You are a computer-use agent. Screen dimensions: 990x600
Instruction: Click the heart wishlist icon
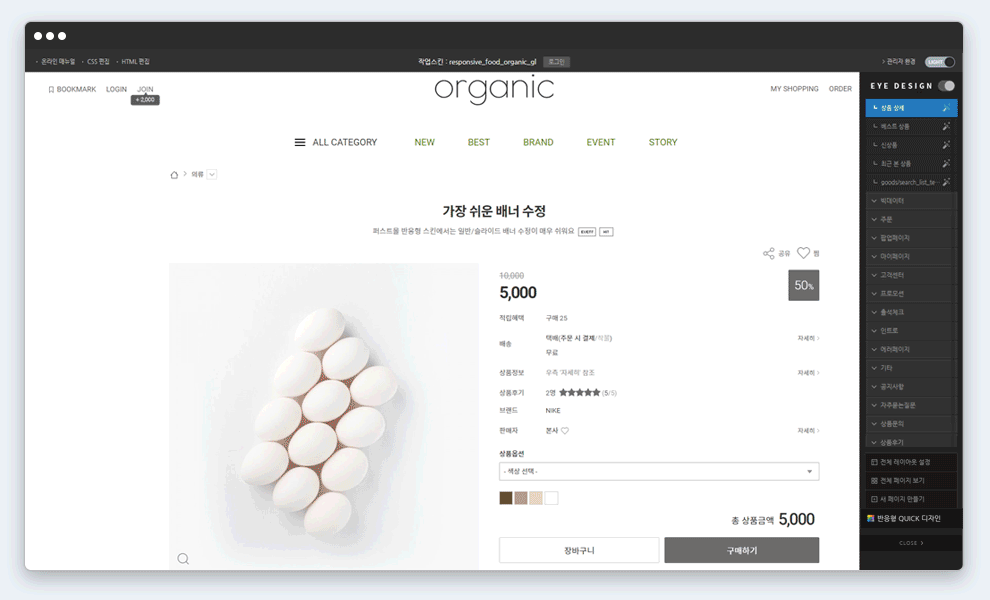pyautogui.click(x=803, y=253)
